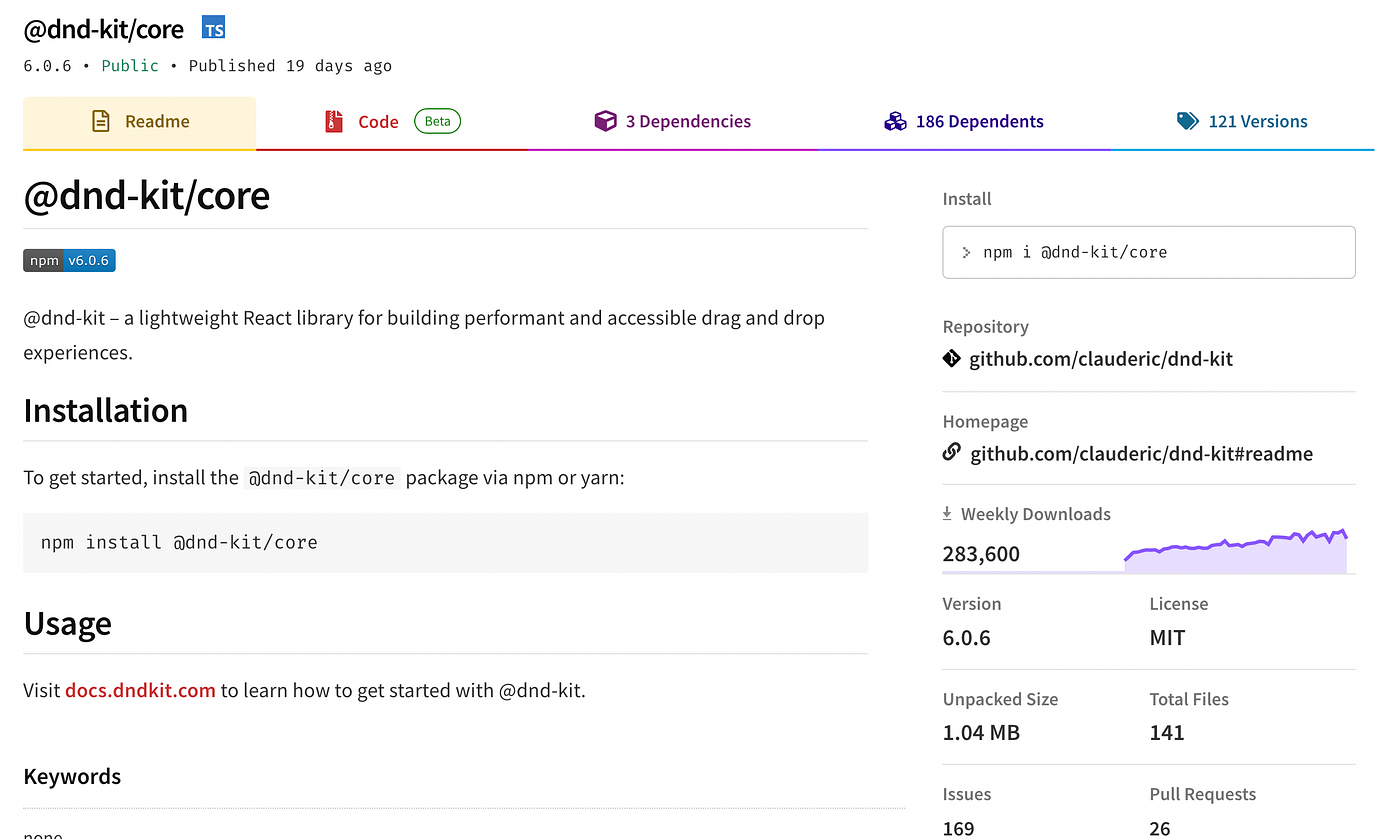
Task: Click the Usage heading
Action: tap(67, 624)
